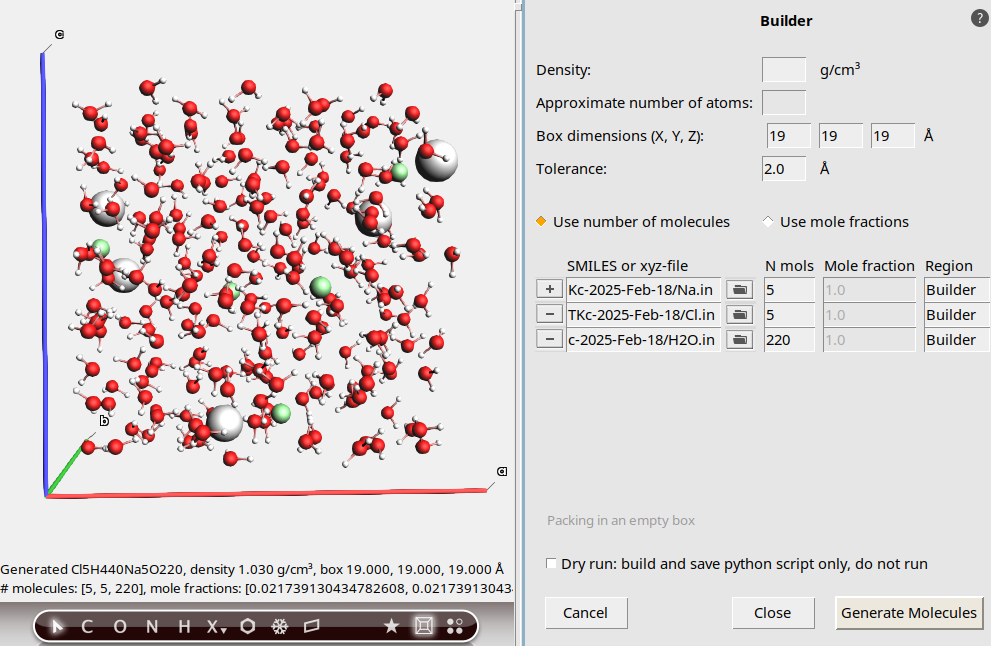991x646 pixels.
Task: Click the Generate Molecules button
Action: (908, 613)
